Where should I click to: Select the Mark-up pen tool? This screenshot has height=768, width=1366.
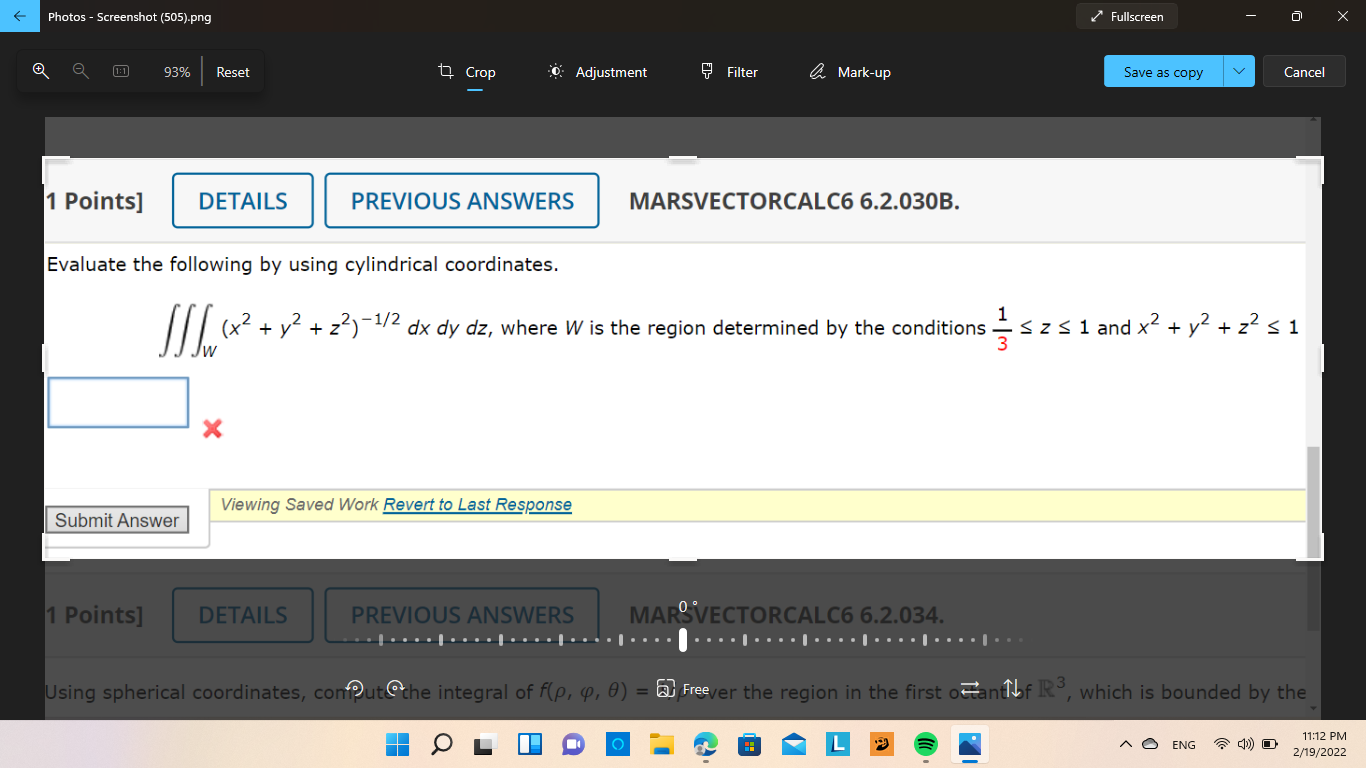pos(849,71)
